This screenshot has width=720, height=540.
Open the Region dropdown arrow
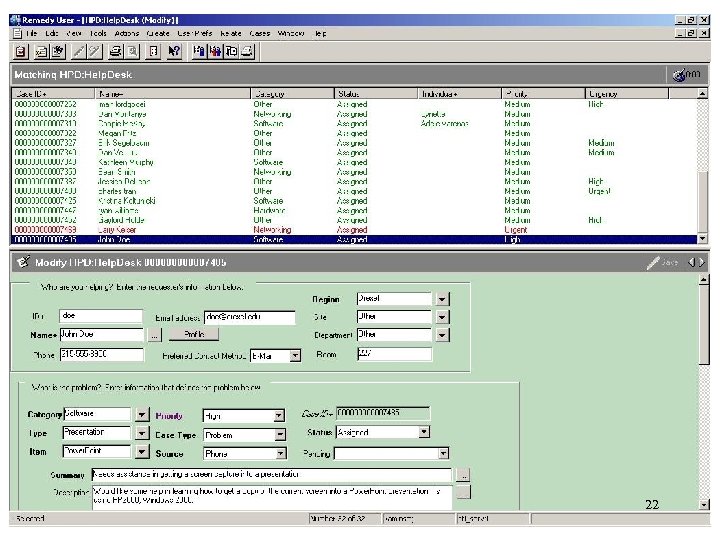443,299
